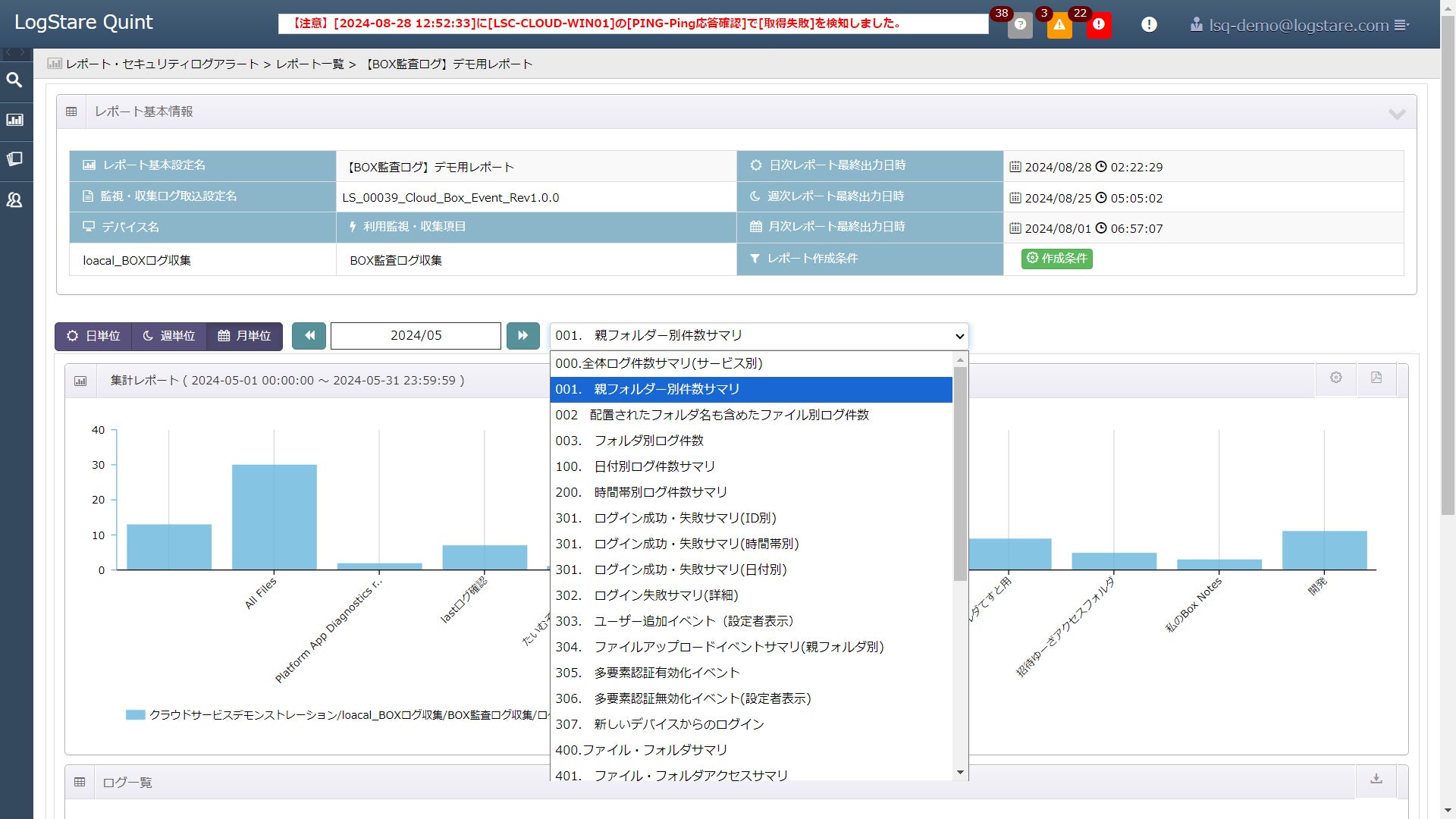Screen dimensions: 1456x819
Task: Download the log list with download icon
Action: click(x=1376, y=779)
